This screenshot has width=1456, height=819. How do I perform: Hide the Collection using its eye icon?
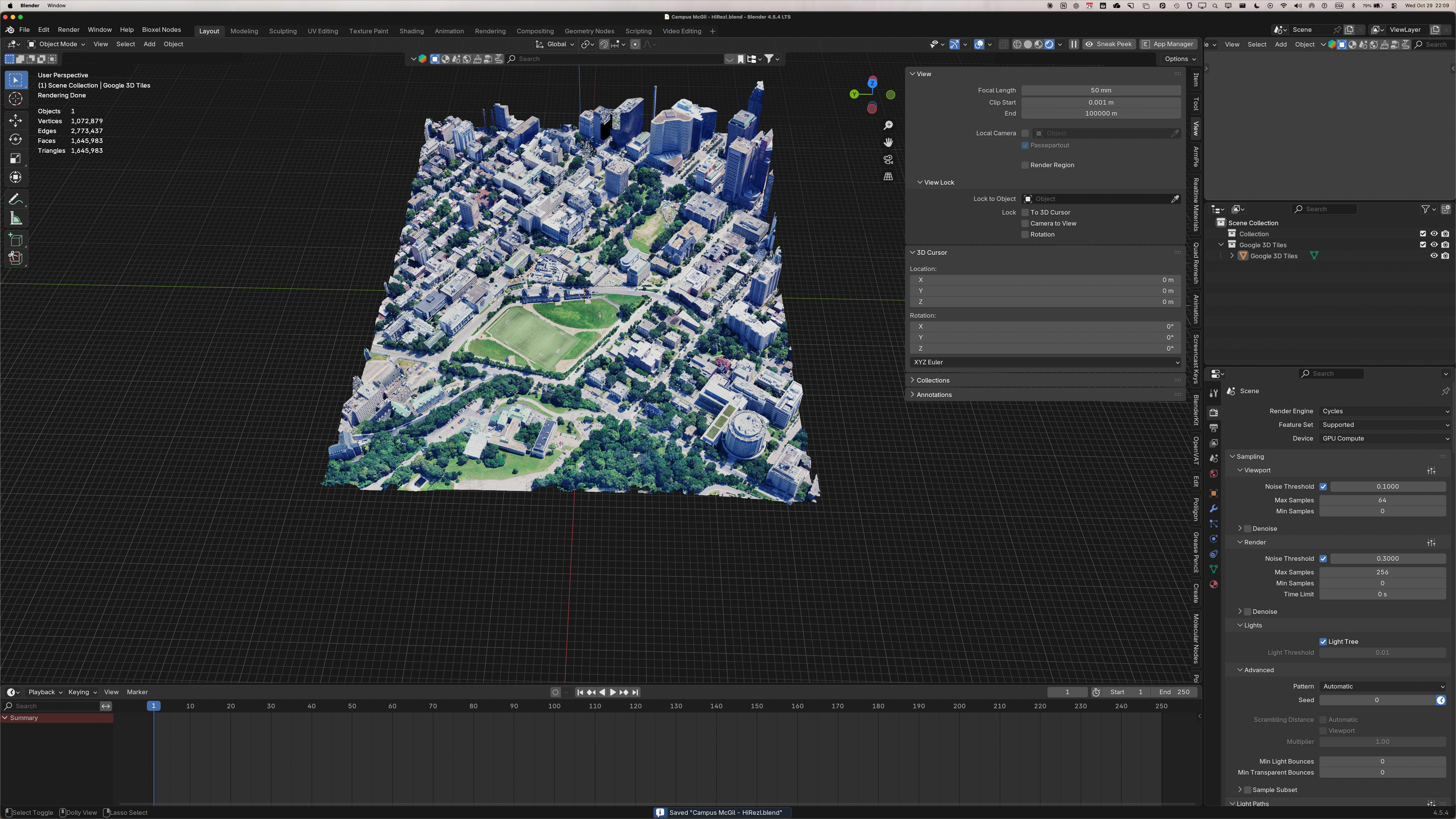point(1434,234)
